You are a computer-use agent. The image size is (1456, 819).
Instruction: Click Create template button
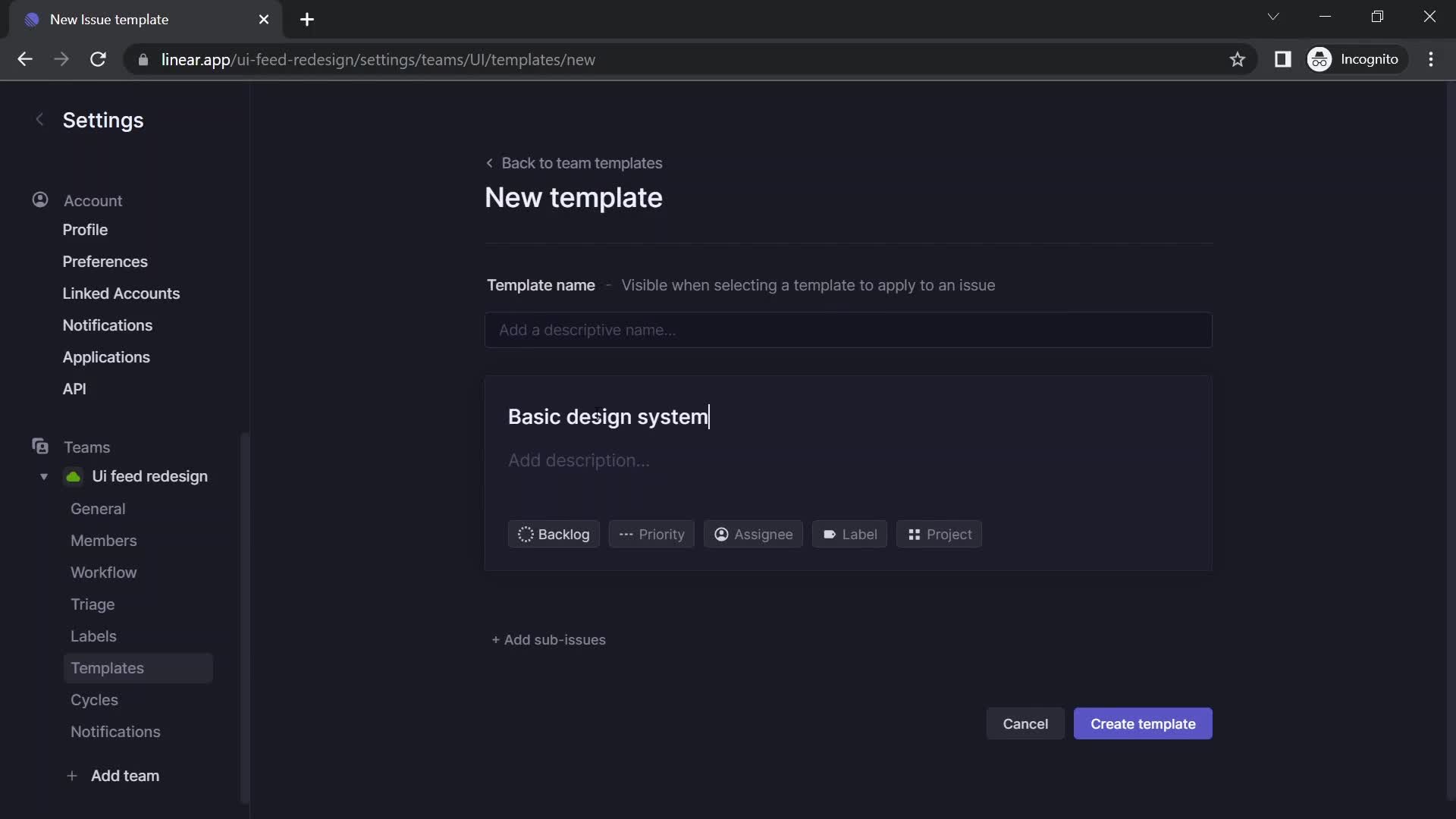[x=1142, y=723]
